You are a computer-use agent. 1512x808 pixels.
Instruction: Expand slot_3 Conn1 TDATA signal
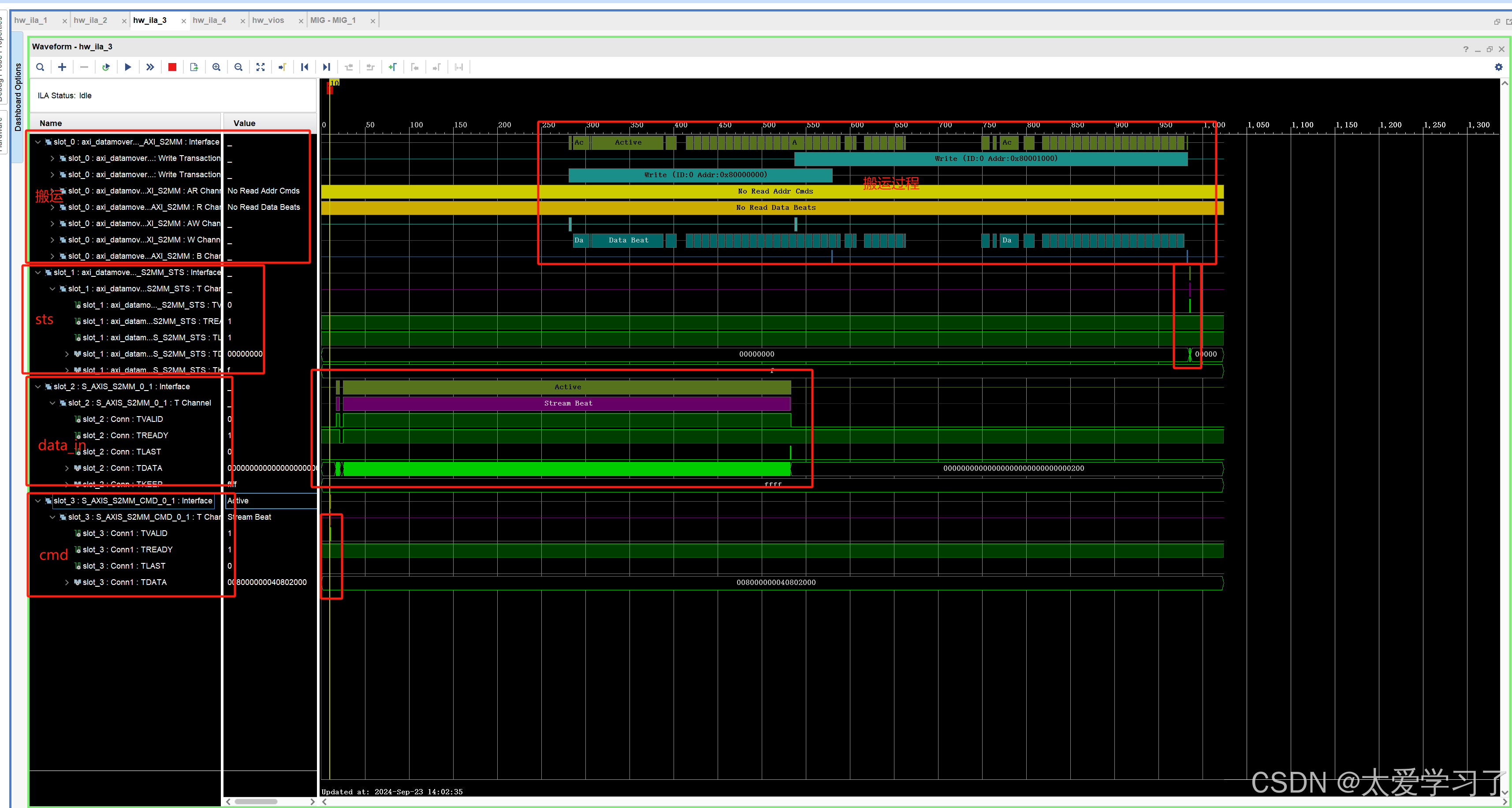click(x=66, y=582)
